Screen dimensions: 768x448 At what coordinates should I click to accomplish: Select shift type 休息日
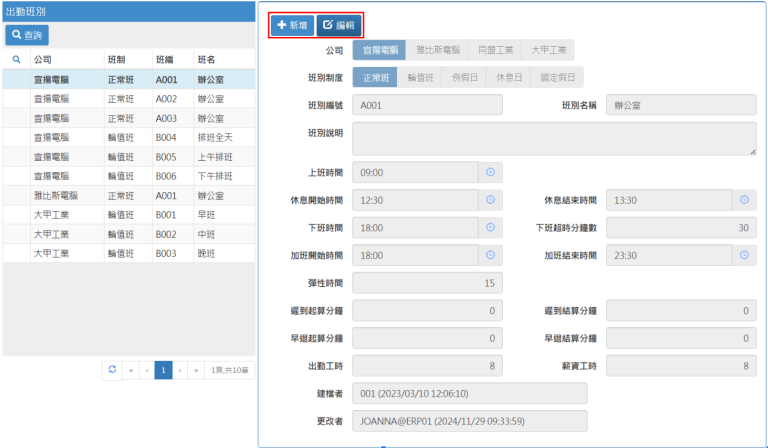point(508,77)
